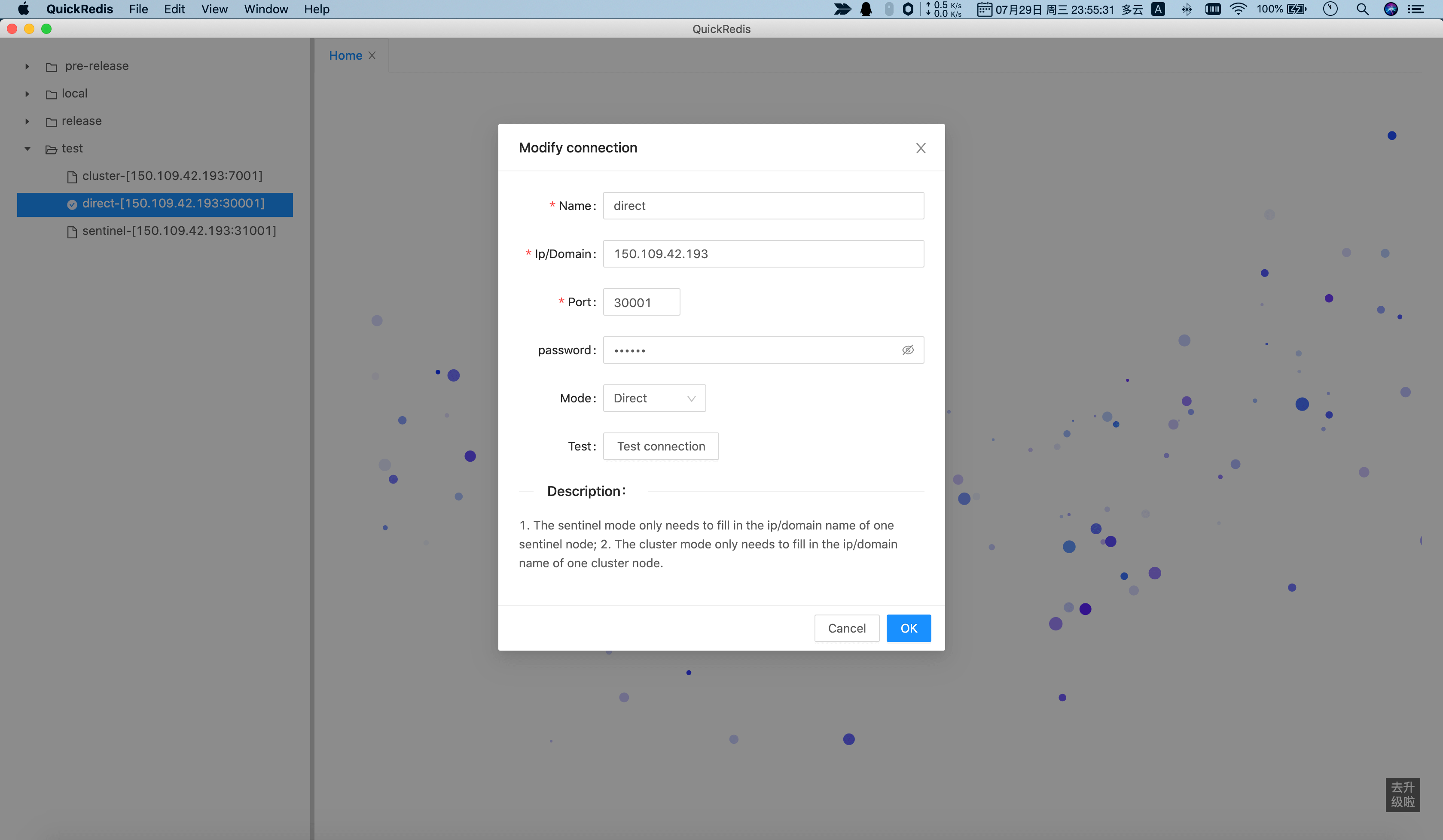
Task: Click the Ip/Domain input field
Action: (763, 254)
